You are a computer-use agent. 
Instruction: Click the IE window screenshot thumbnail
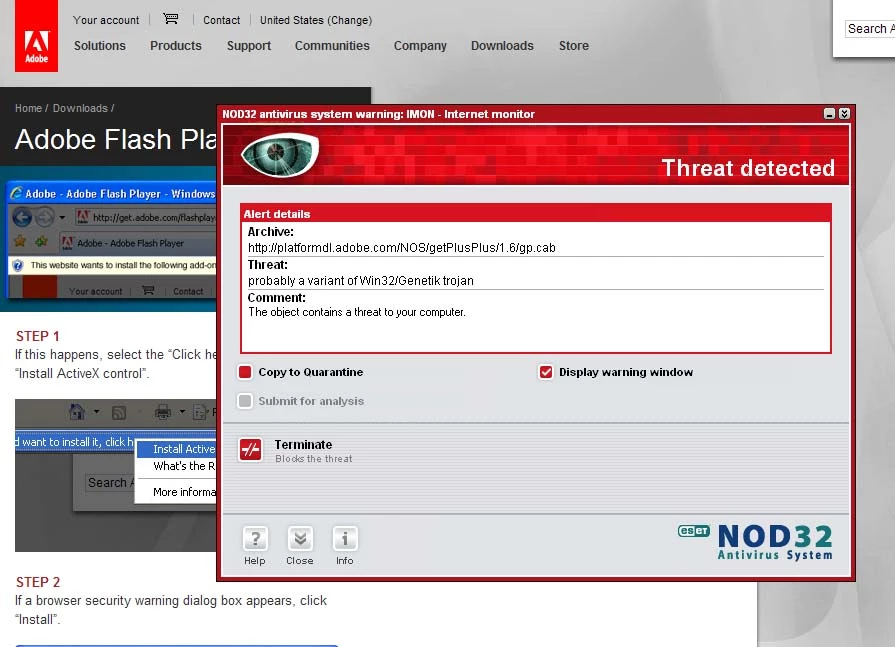click(x=113, y=239)
